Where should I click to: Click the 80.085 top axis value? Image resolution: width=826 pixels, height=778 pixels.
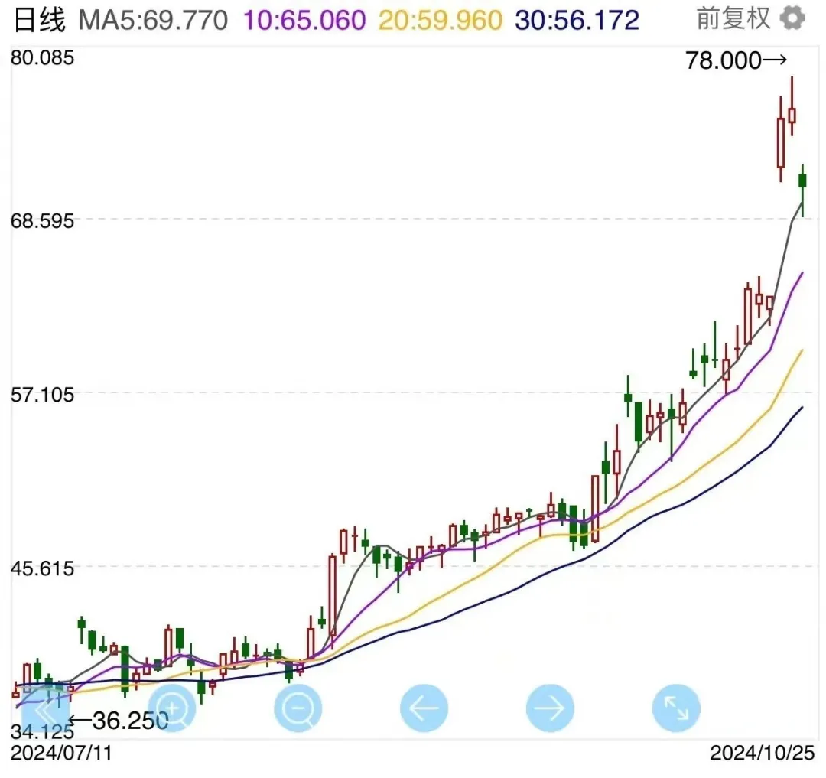point(42,57)
